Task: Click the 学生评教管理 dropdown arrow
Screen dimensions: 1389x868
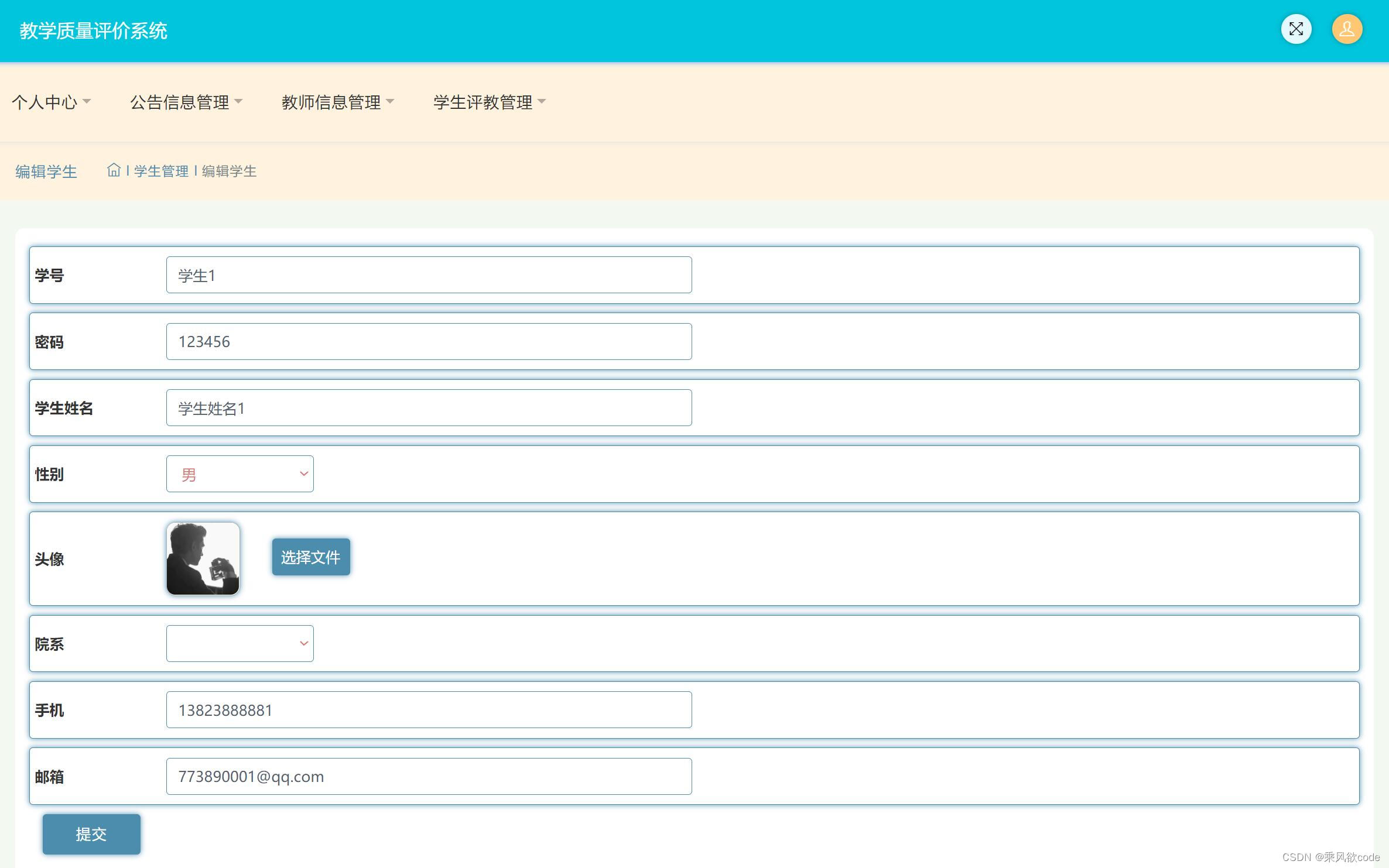Action: (542, 102)
